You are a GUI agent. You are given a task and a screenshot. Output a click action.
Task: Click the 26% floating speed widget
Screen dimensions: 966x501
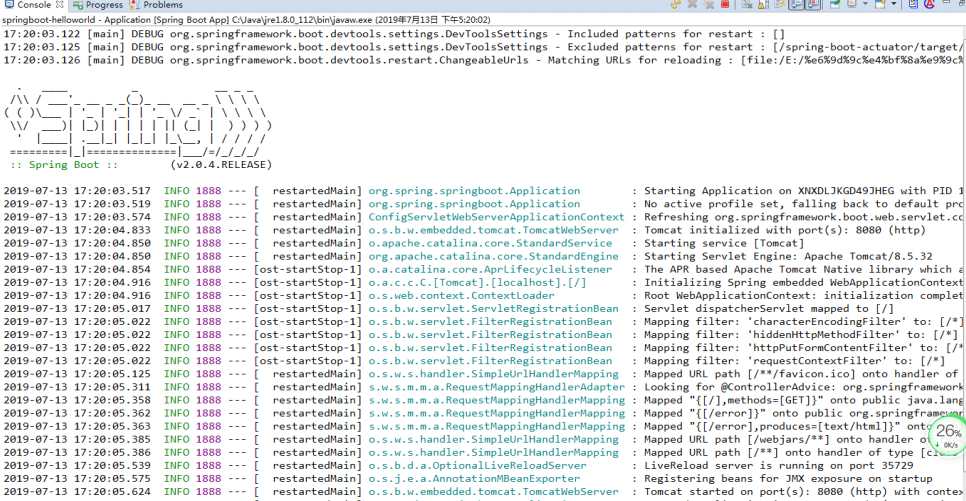point(948,436)
